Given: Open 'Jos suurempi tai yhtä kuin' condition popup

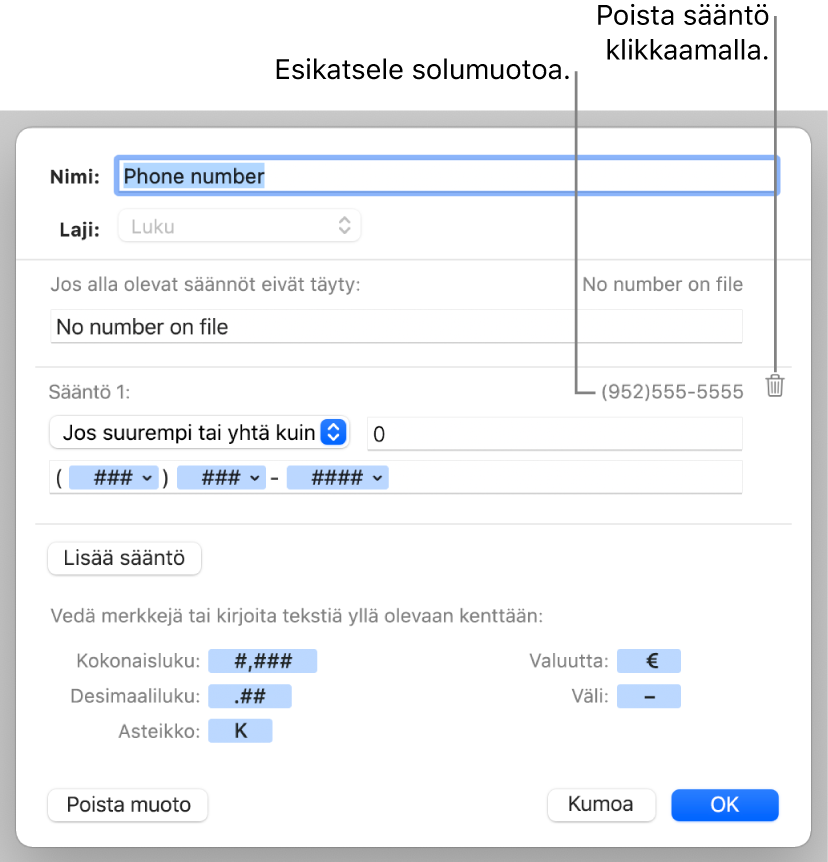Looking at the screenshot, I should tap(198, 433).
